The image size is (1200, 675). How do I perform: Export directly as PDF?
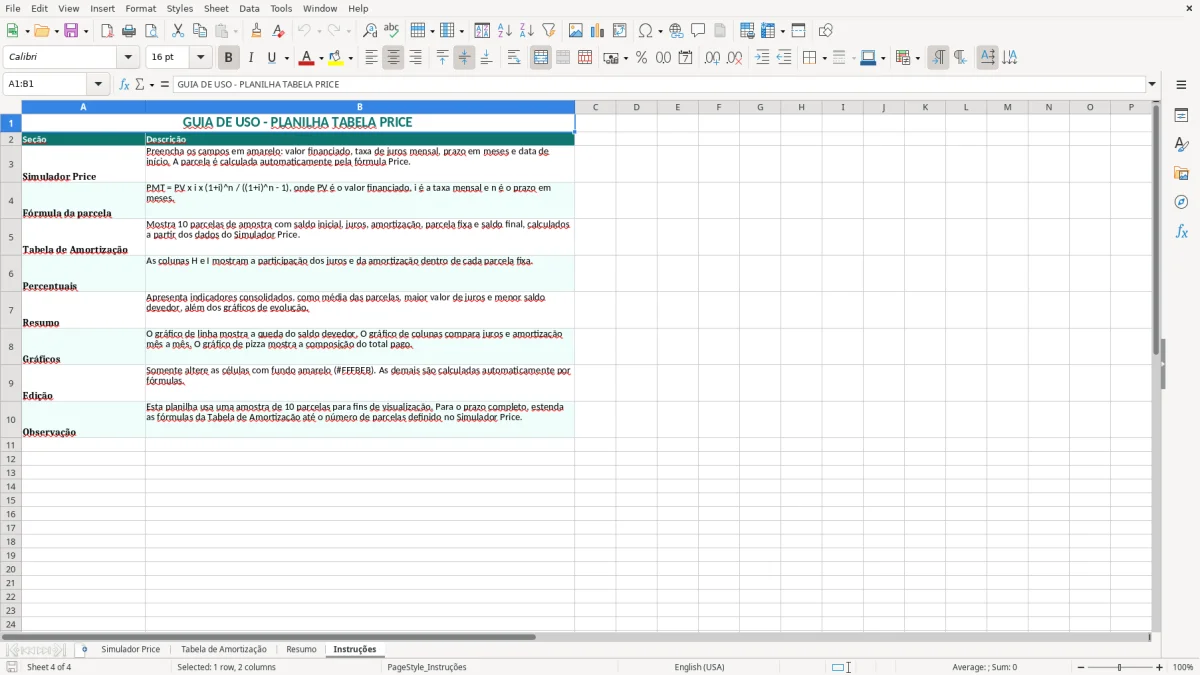[x=107, y=31]
